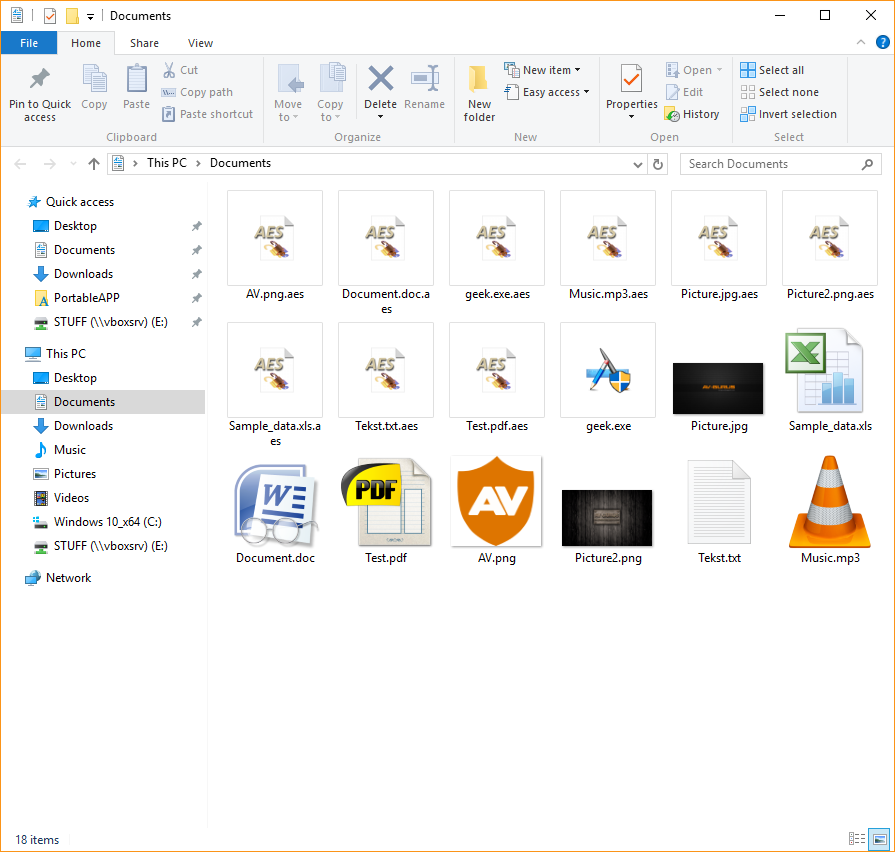Switch to large icons view in status bar
Image resolution: width=895 pixels, height=852 pixels.
tap(879, 839)
